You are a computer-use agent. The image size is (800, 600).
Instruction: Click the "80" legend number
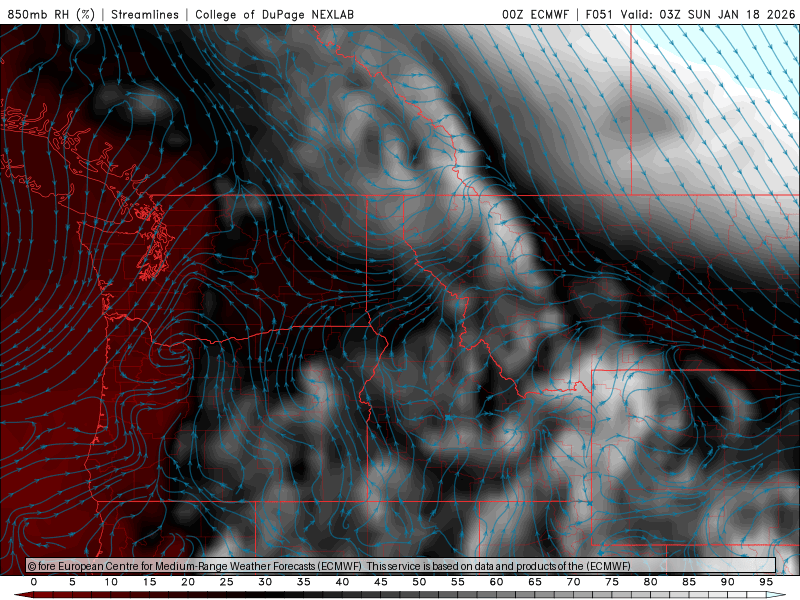tap(651, 582)
